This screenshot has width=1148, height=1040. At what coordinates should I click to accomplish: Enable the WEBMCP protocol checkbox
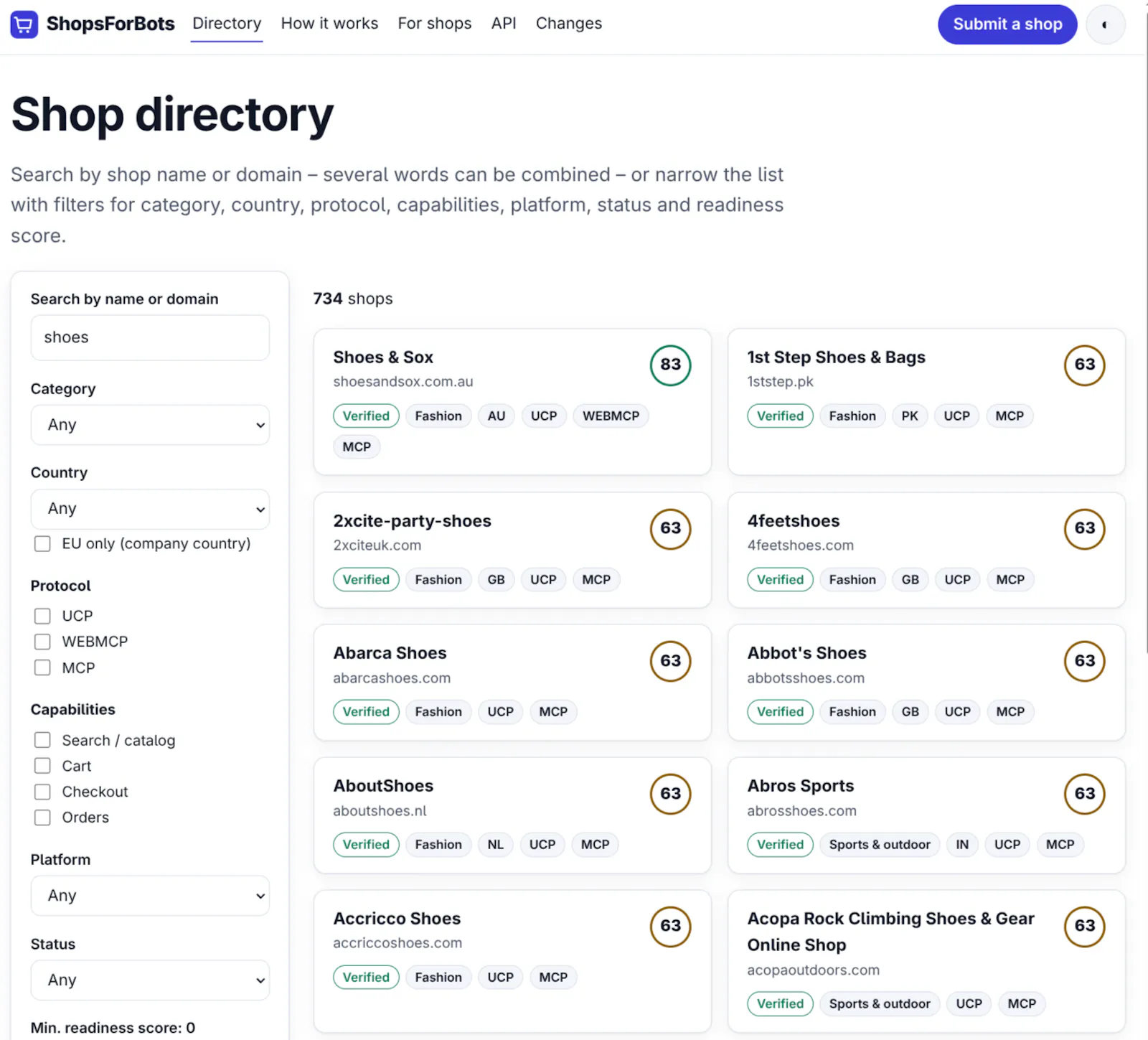(x=42, y=642)
